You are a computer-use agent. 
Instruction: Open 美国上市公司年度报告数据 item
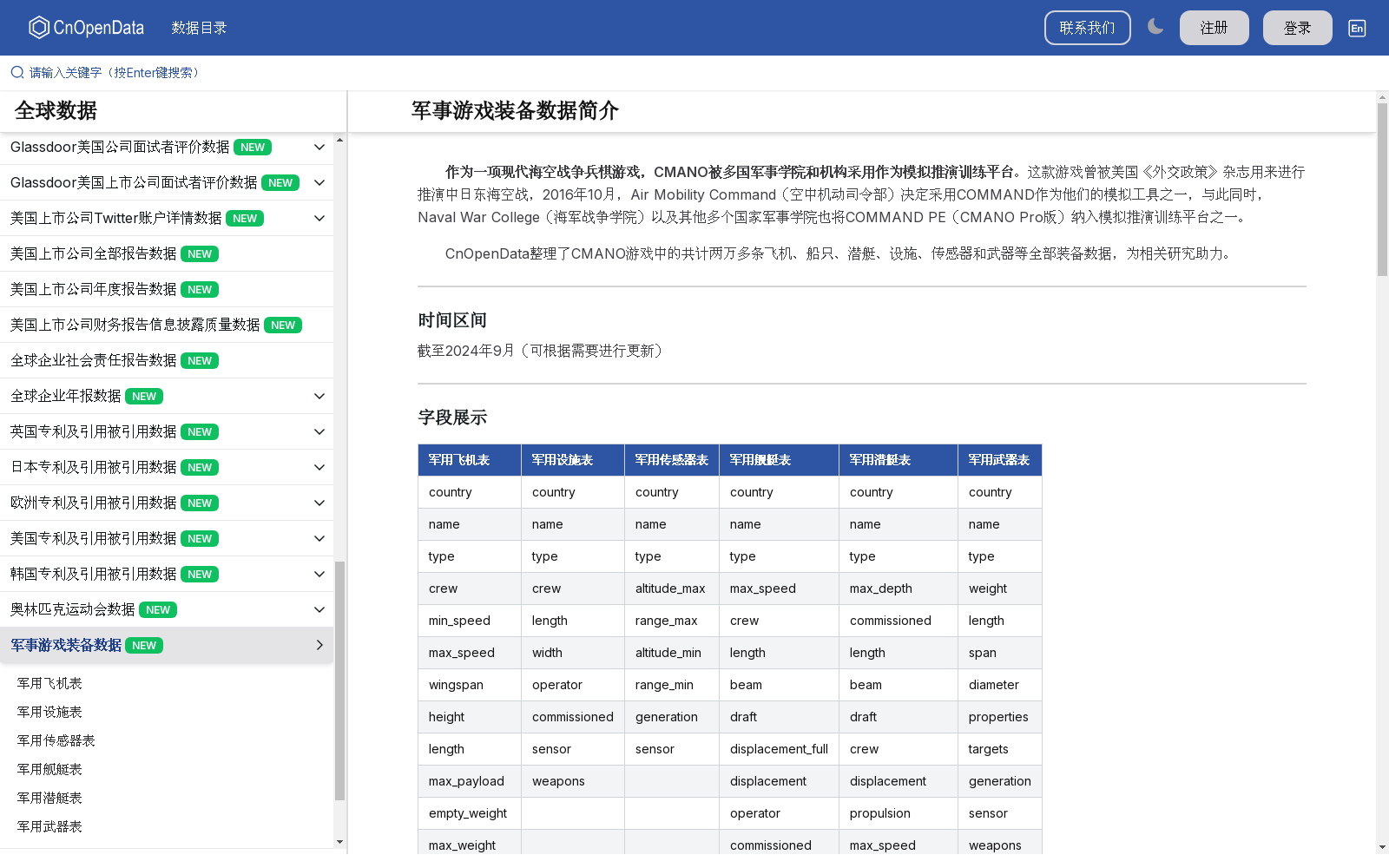coord(167,290)
